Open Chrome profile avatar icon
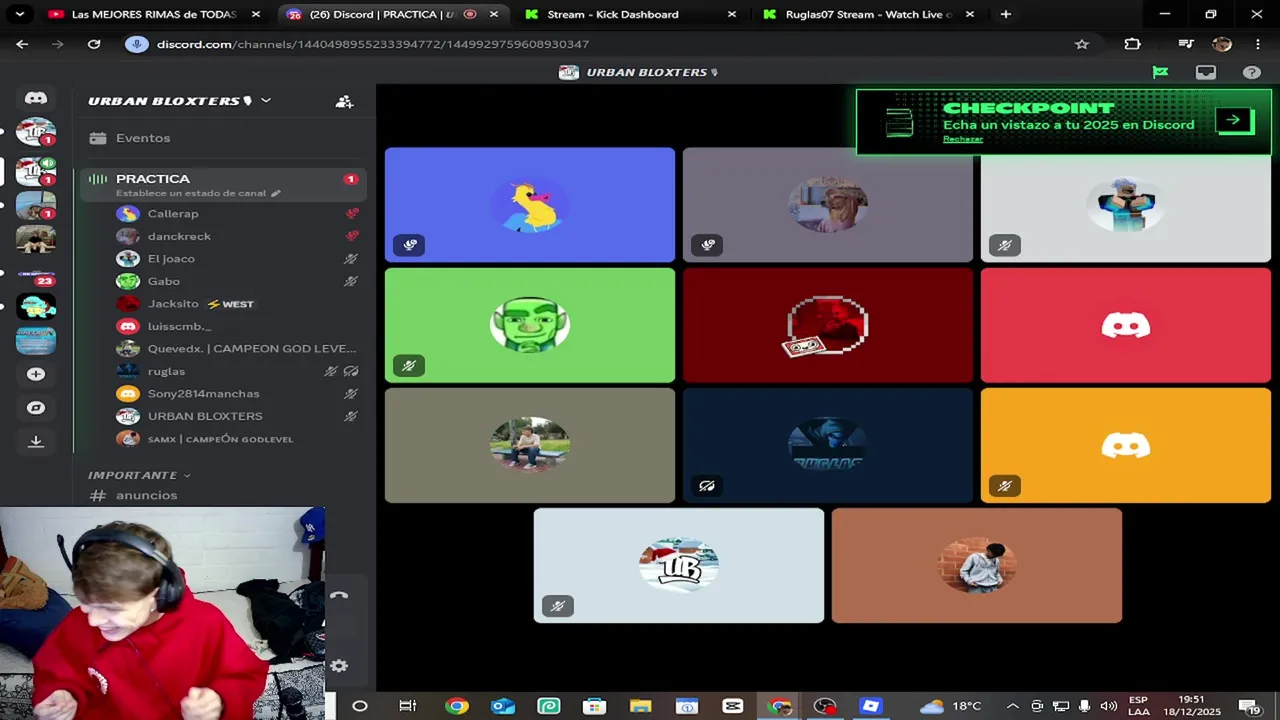This screenshot has height=720, width=1280. click(1221, 44)
